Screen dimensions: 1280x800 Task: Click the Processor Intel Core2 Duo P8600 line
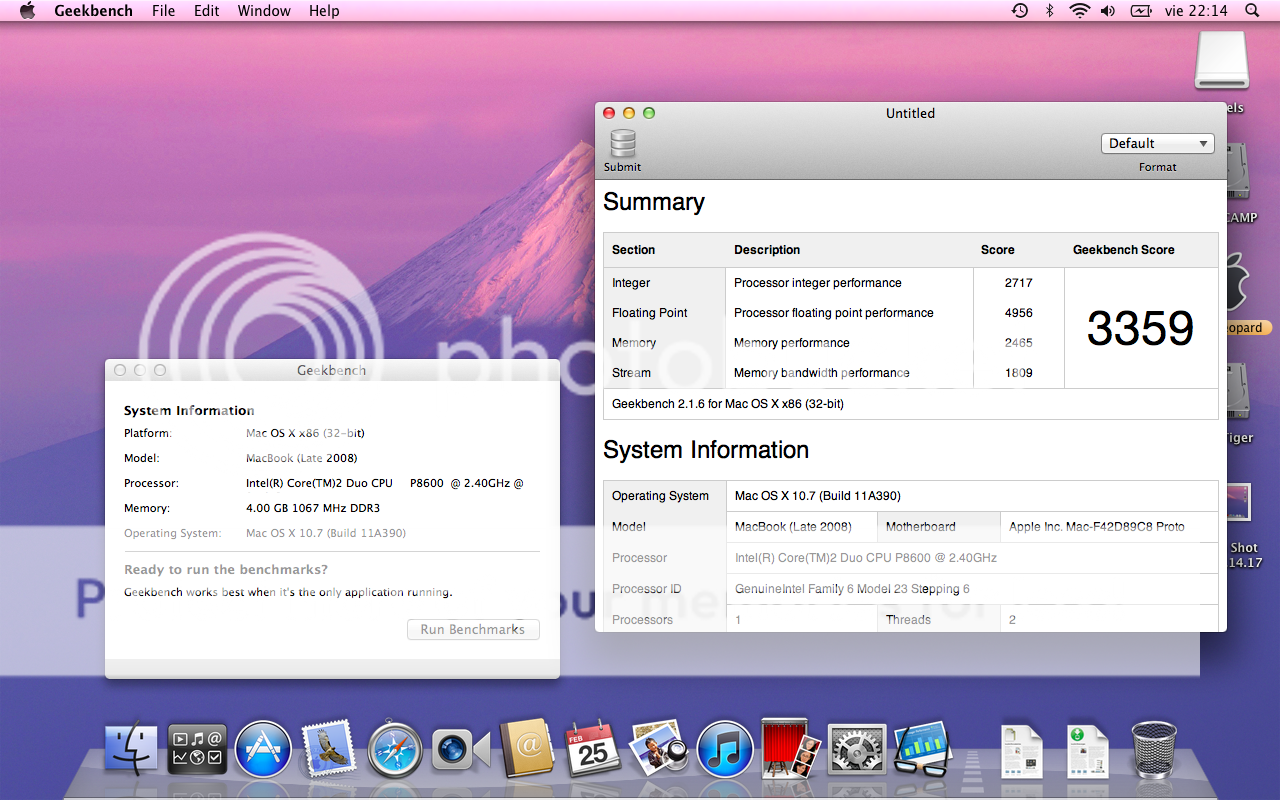click(385, 483)
